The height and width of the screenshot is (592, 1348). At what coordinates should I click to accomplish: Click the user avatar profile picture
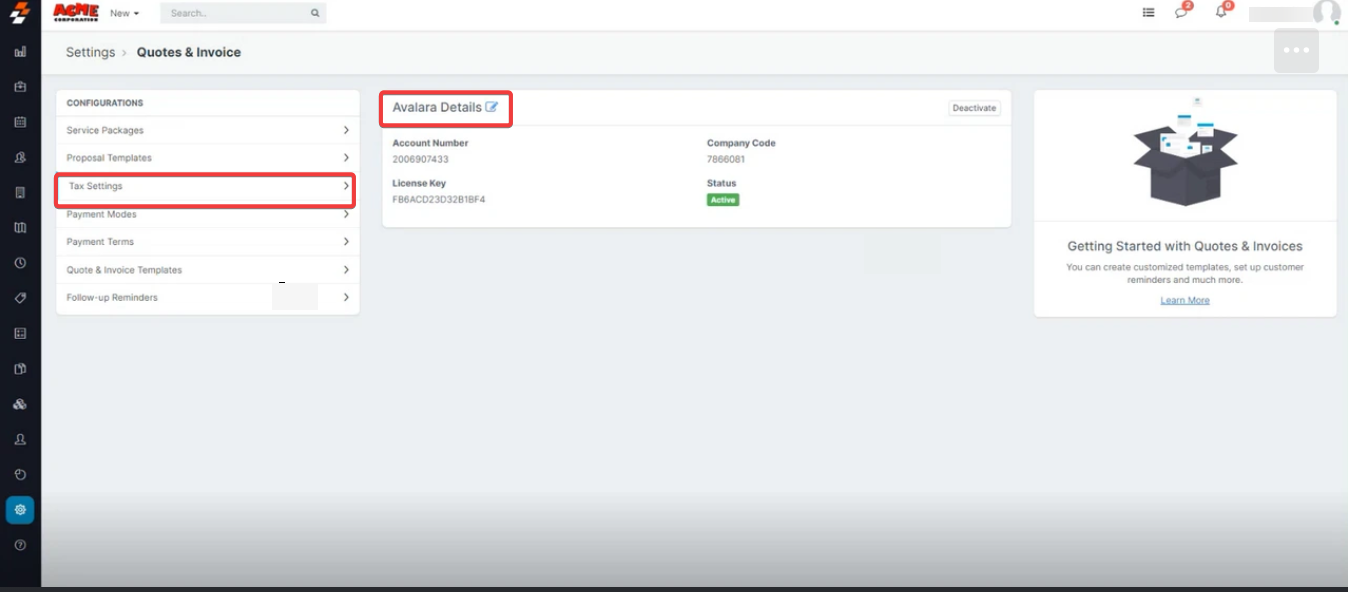1326,12
